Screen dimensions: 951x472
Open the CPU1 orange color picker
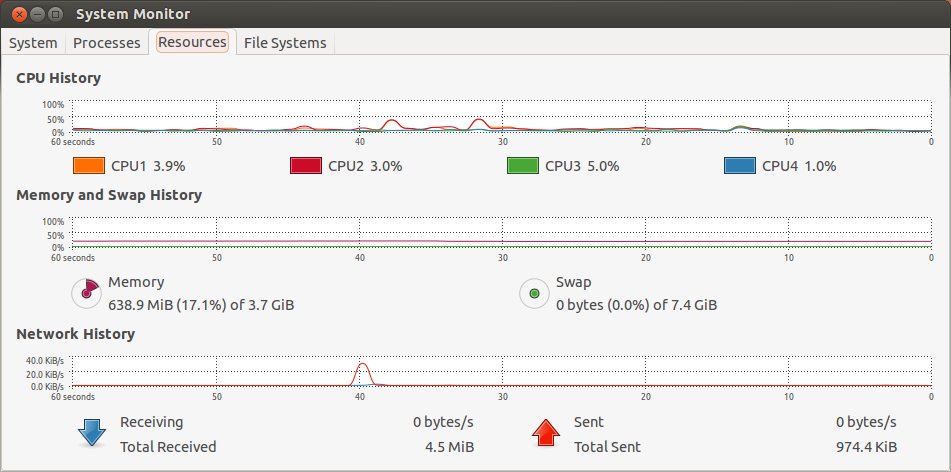(89, 166)
